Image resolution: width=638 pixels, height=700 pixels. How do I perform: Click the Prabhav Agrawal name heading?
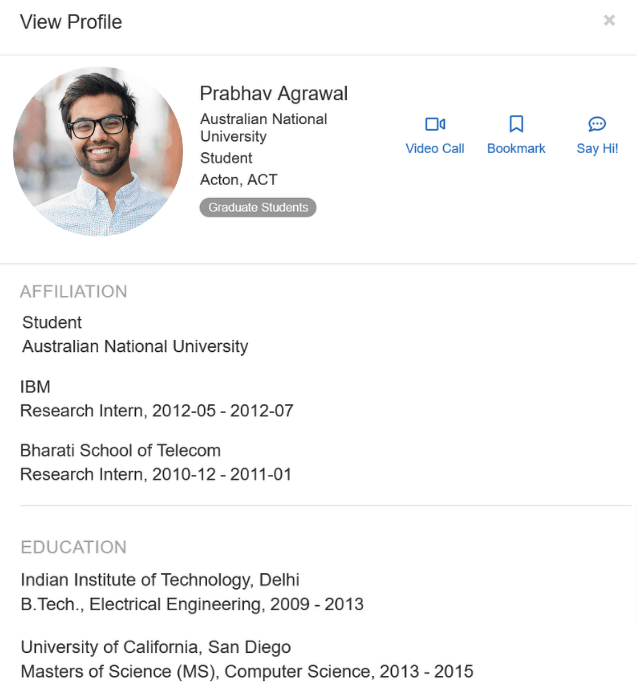coord(274,93)
